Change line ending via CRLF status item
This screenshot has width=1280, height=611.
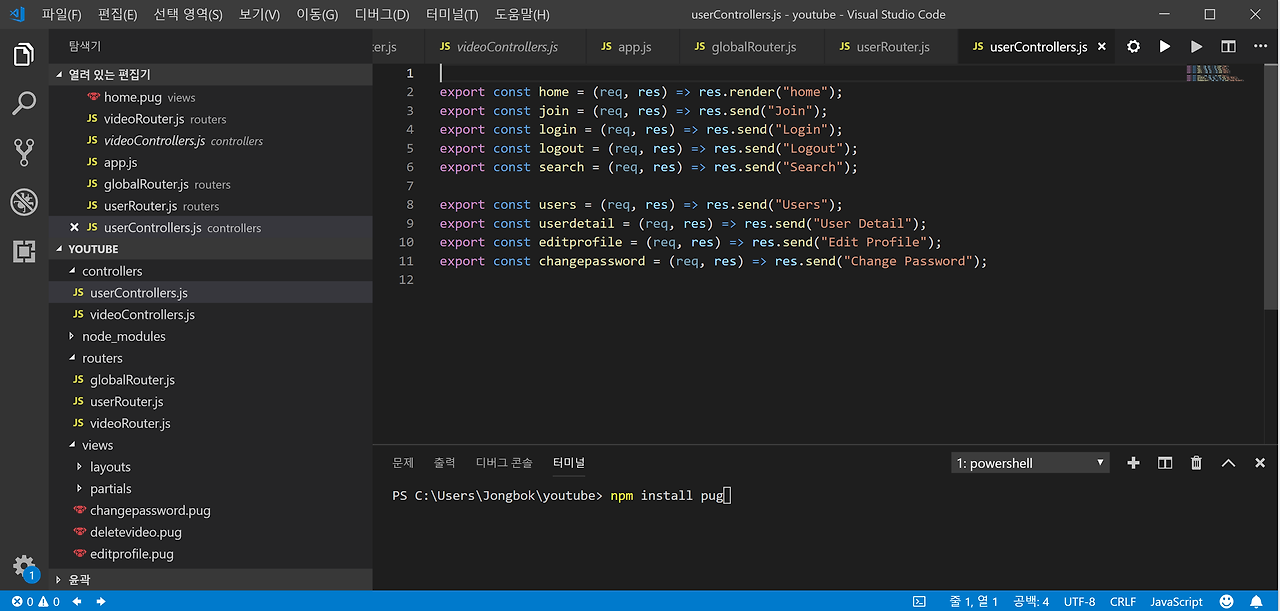1122,602
